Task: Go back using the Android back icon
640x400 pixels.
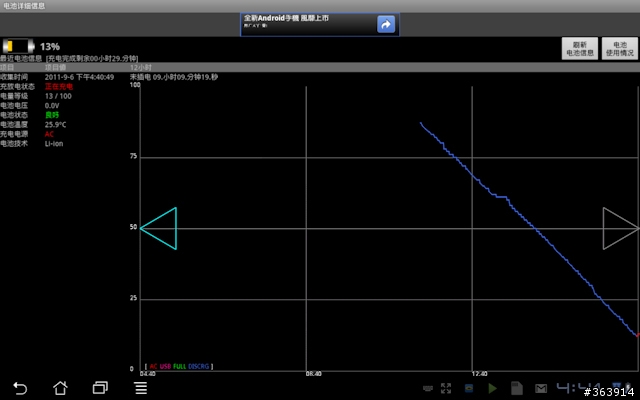Action: tap(20, 388)
